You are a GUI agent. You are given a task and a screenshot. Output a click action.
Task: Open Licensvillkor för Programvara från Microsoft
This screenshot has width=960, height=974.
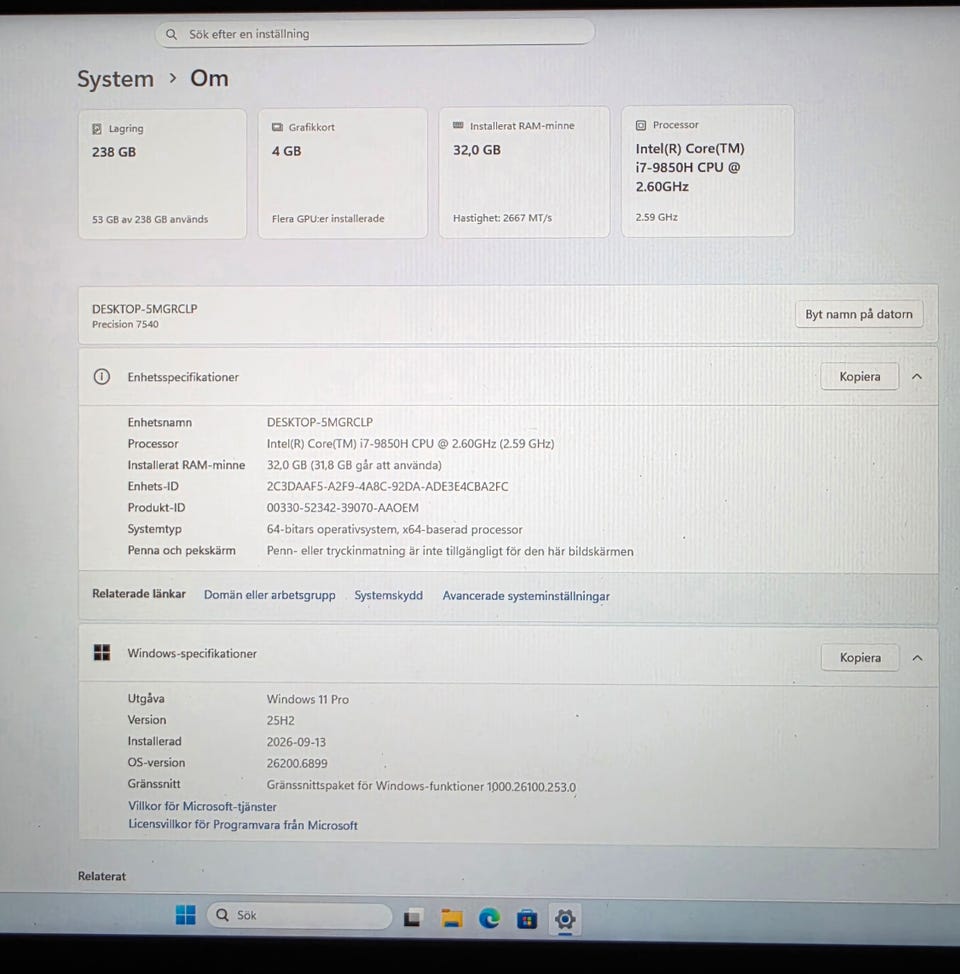point(242,825)
